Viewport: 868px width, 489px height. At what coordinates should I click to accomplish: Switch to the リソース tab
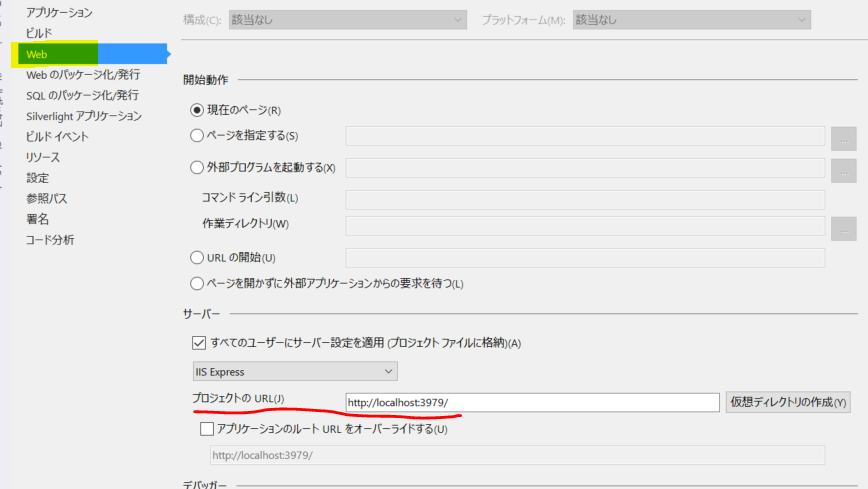point(43,157)
